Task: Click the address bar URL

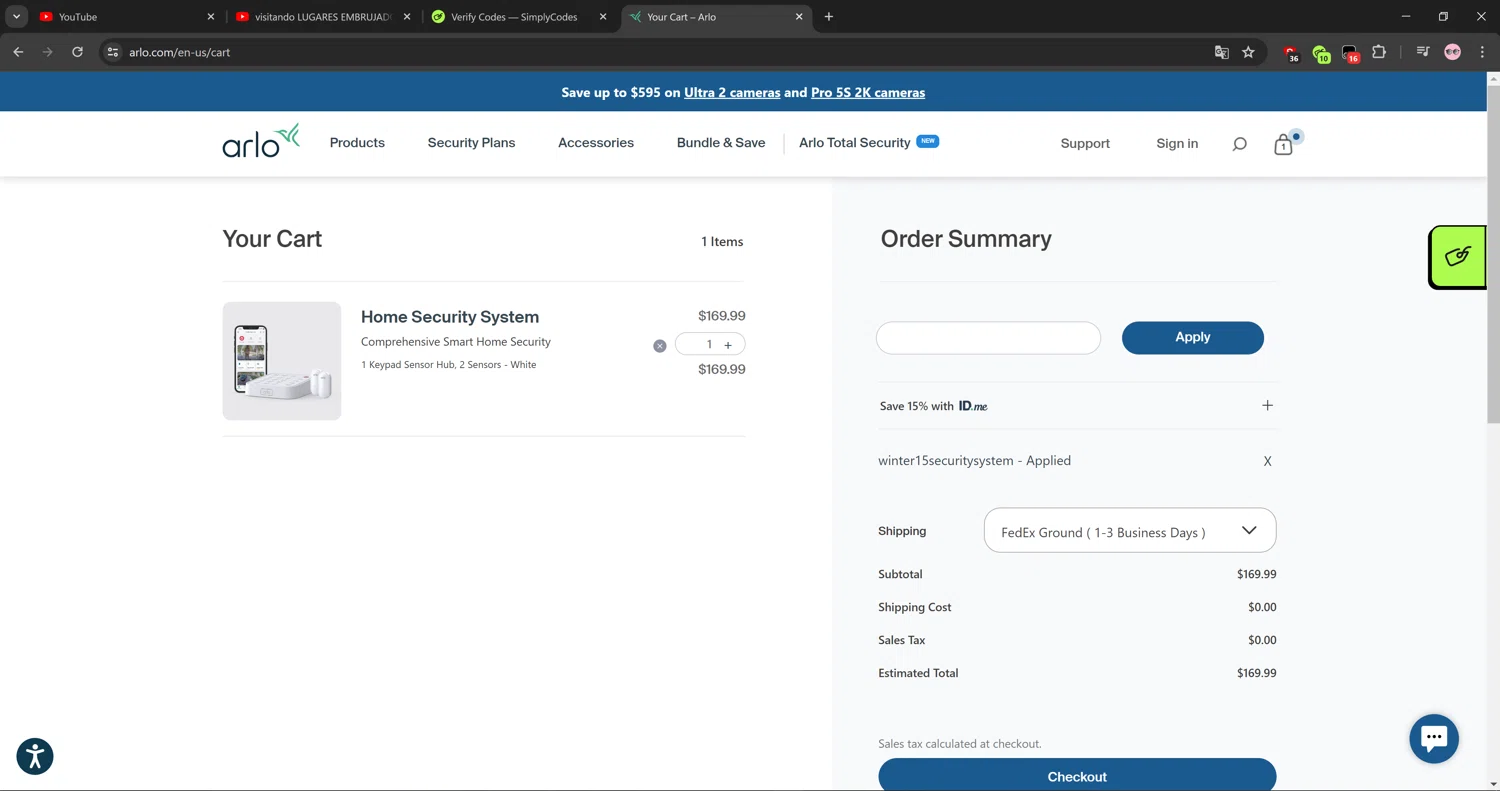Action: click(180, 52)
